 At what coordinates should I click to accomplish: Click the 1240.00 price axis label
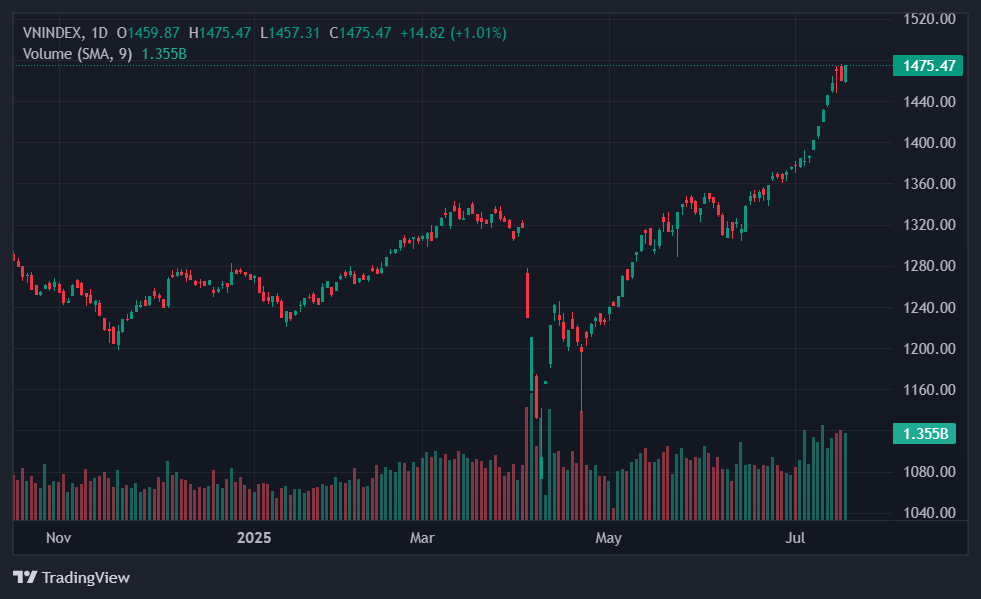[929, 307]
